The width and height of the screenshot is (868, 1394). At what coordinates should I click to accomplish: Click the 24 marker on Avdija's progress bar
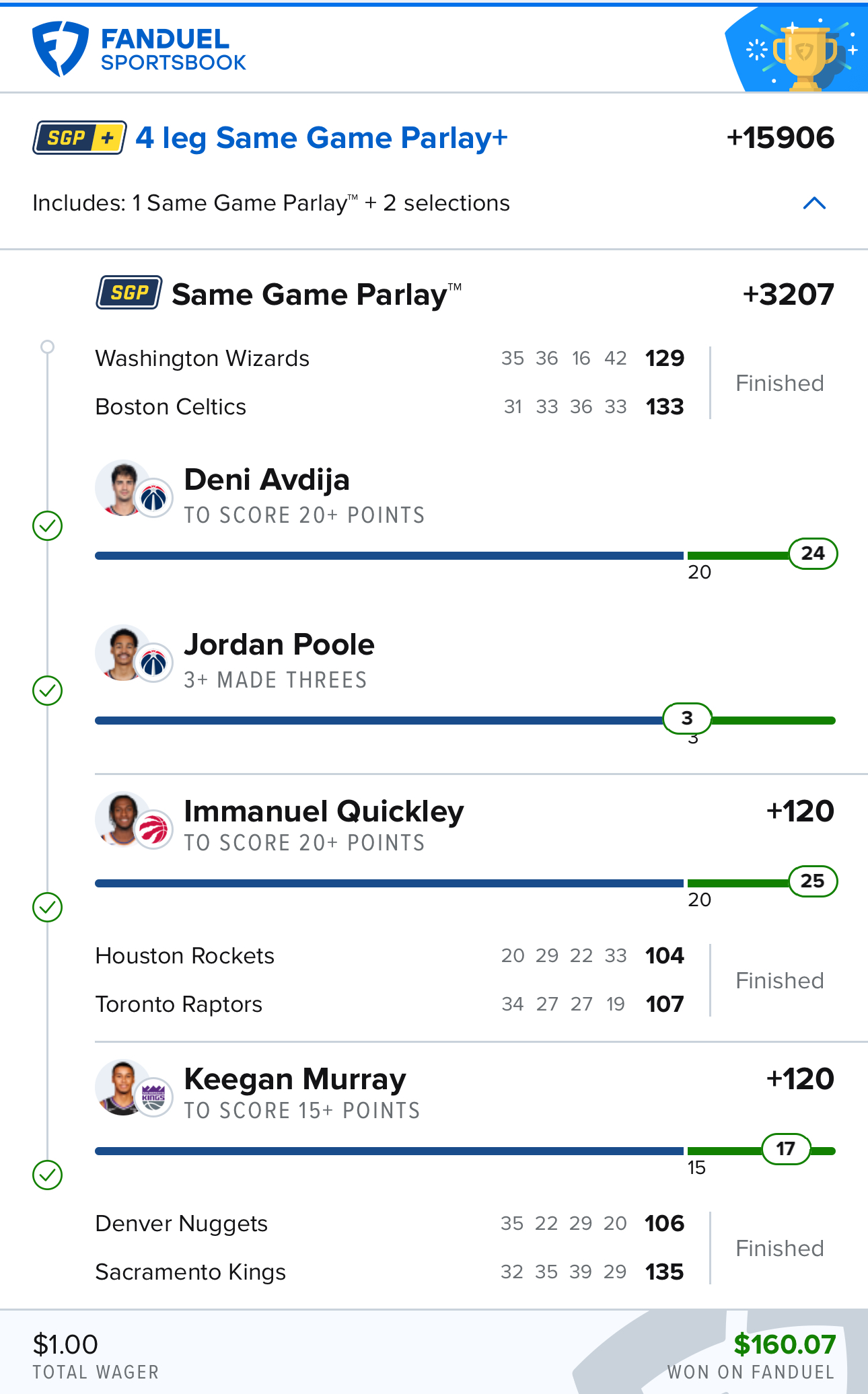(x=813, y=554)
